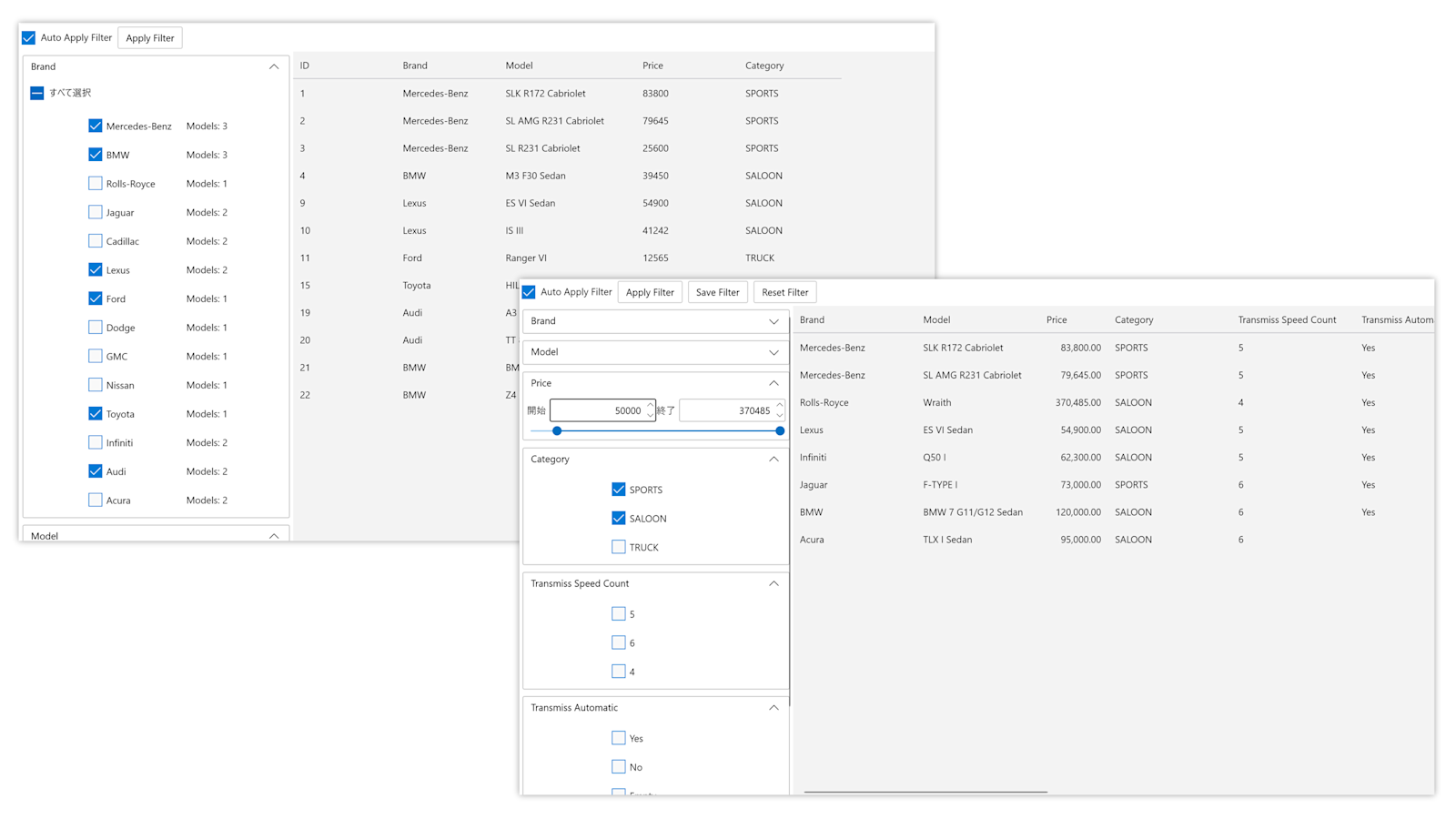This screenshot has height=819, width=1456.
Task: Click the price slider's right handle
Action: 780,430
